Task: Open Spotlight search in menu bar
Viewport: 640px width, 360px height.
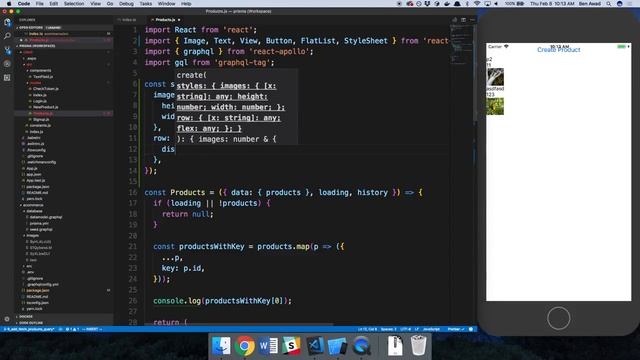Action: (609, 3)
